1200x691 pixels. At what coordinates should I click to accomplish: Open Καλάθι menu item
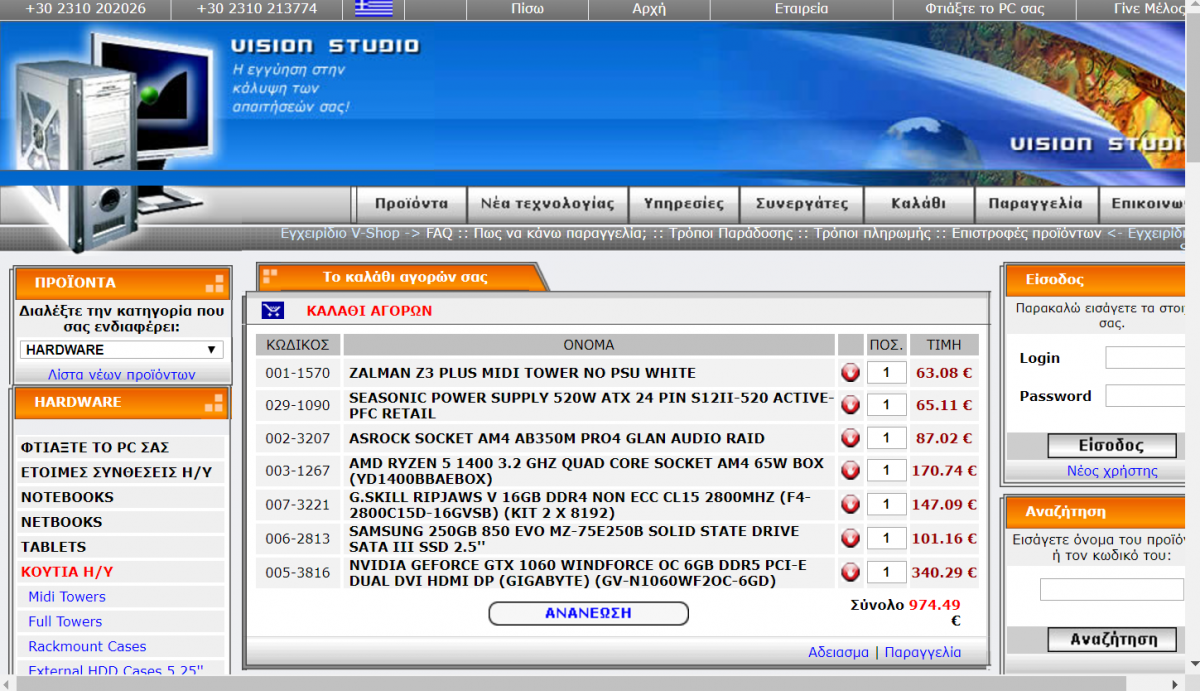(918, 204)
